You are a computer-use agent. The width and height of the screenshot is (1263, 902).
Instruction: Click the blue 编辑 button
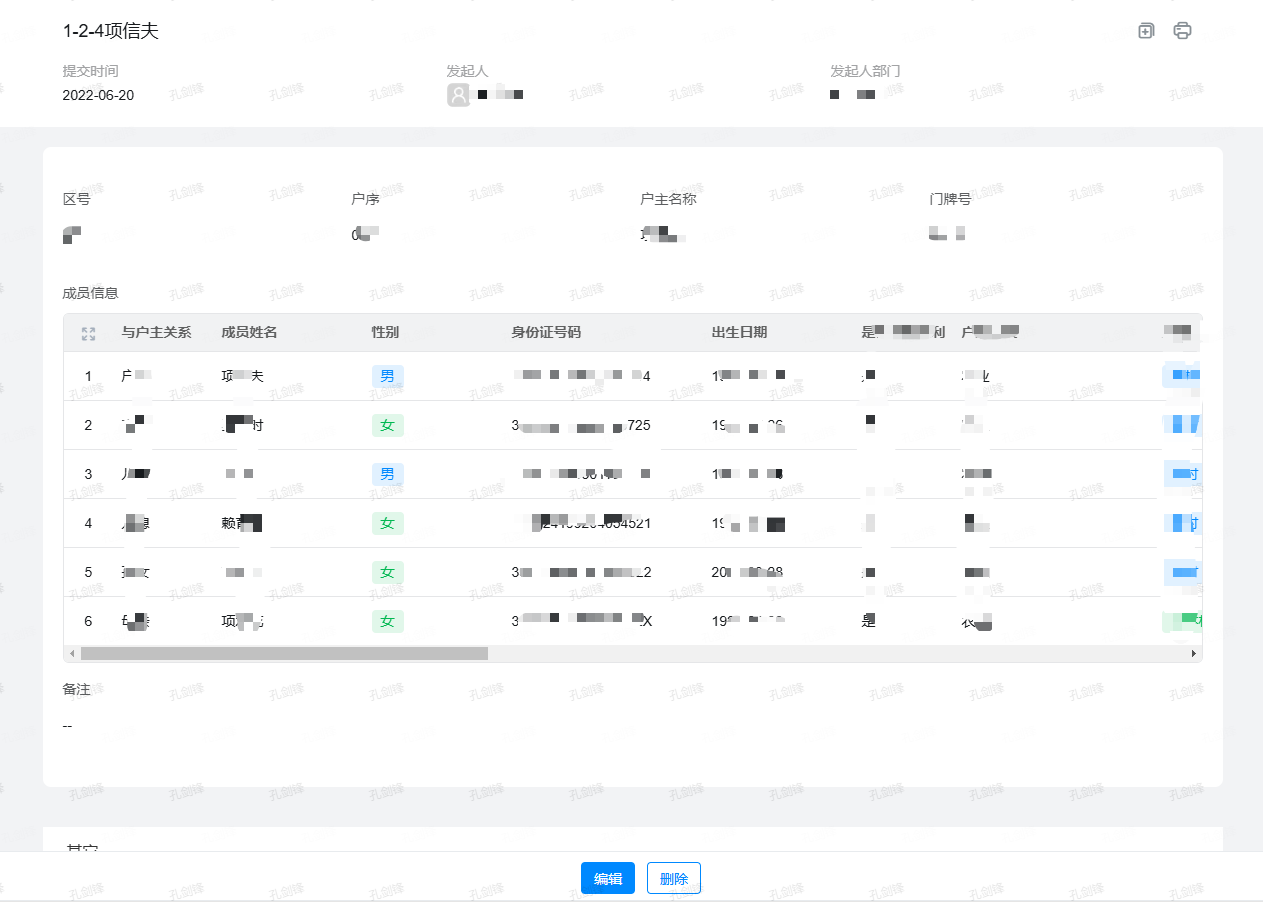tap(608, 878)
